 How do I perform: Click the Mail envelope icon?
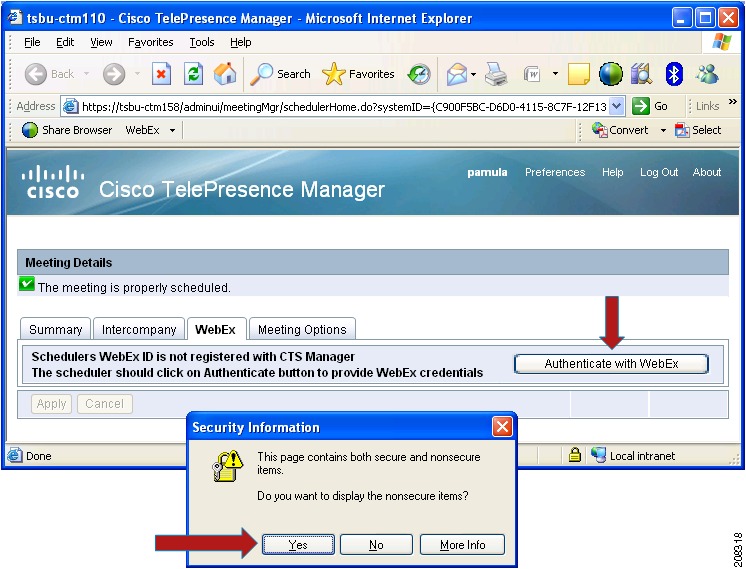(456, 74)
